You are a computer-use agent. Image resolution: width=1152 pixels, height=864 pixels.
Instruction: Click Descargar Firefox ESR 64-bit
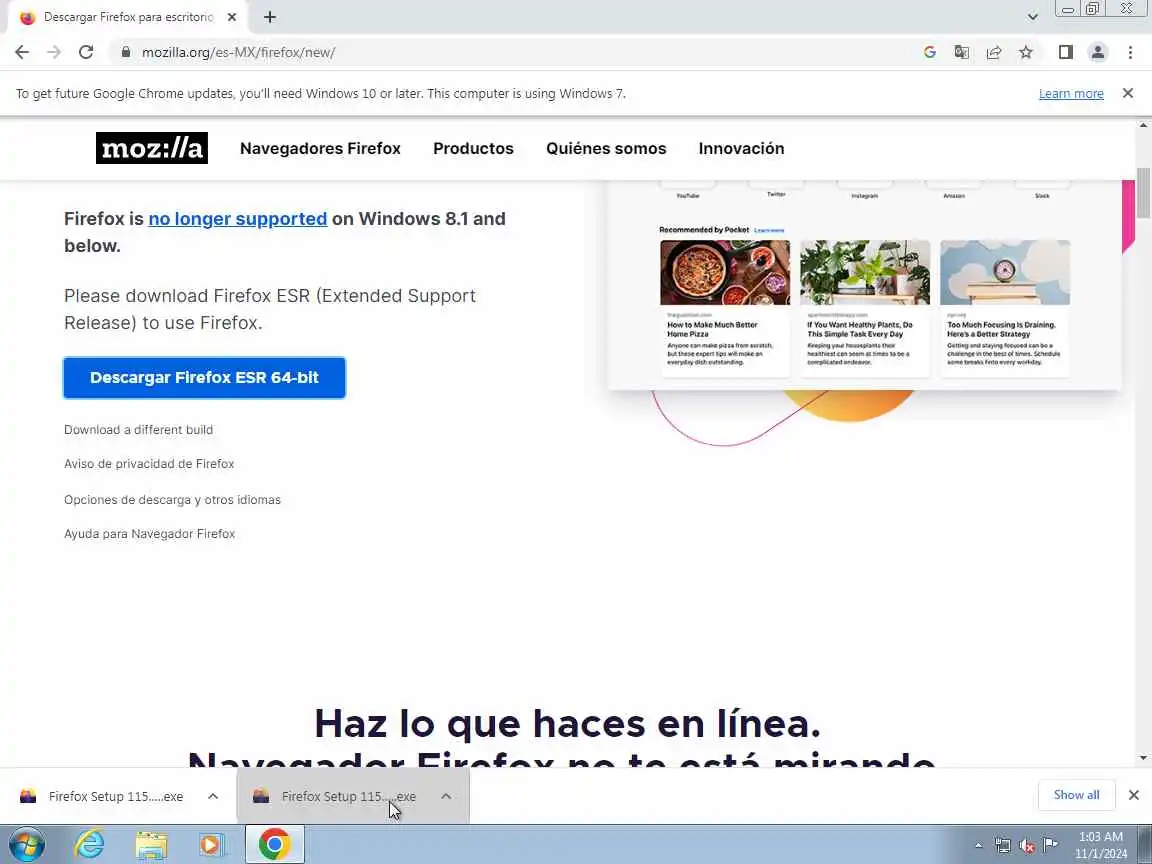click(204, 378)
